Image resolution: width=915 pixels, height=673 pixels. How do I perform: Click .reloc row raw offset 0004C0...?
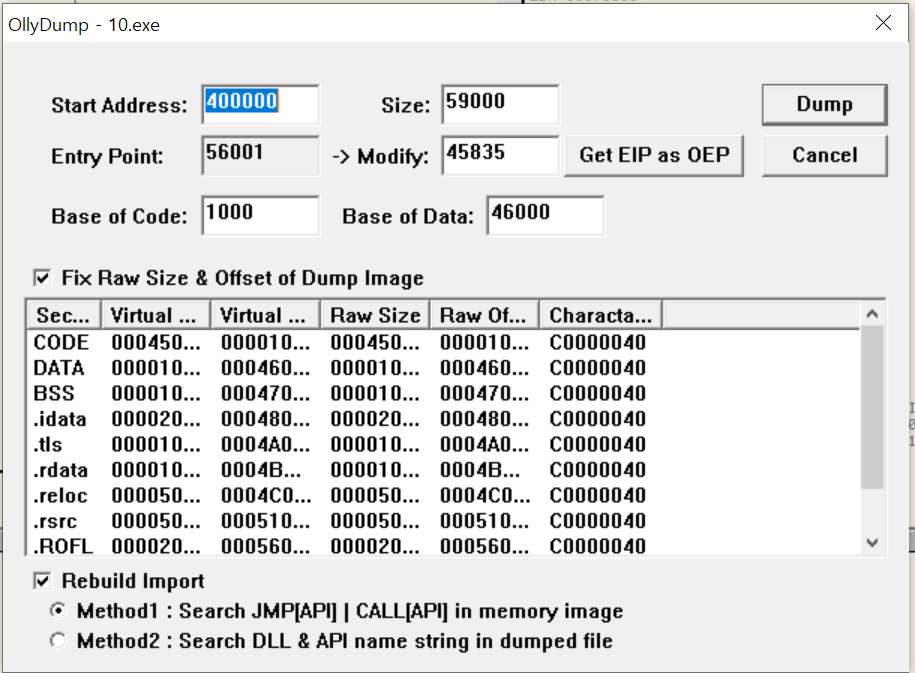(485, 496)
